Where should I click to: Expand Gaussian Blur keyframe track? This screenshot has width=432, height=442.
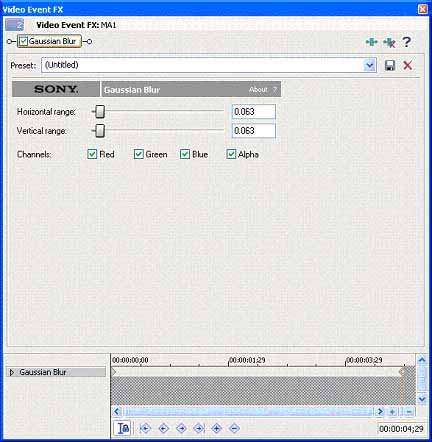pyautogui.click(x=12, y=372)
